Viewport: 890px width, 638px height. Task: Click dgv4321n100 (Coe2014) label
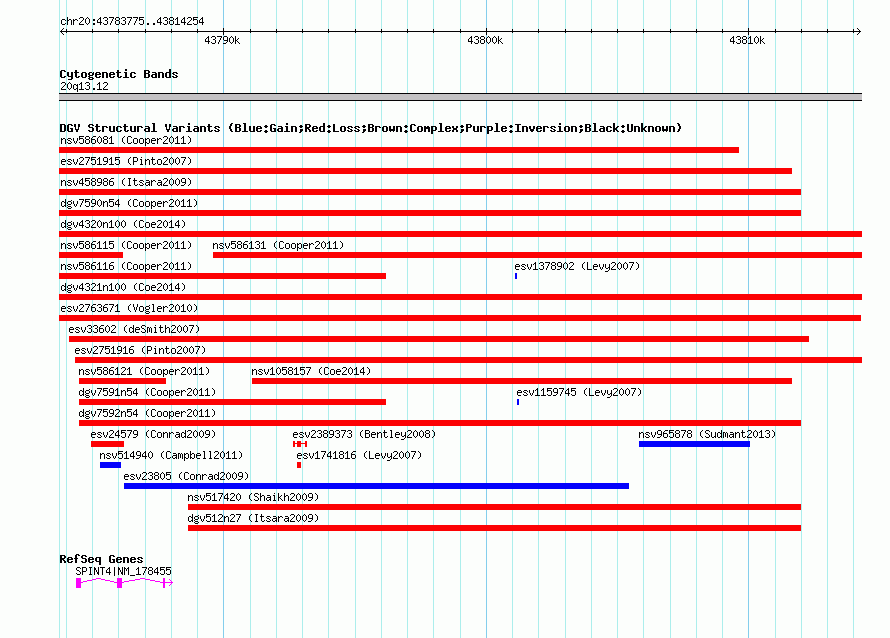(x=123, y=287)
